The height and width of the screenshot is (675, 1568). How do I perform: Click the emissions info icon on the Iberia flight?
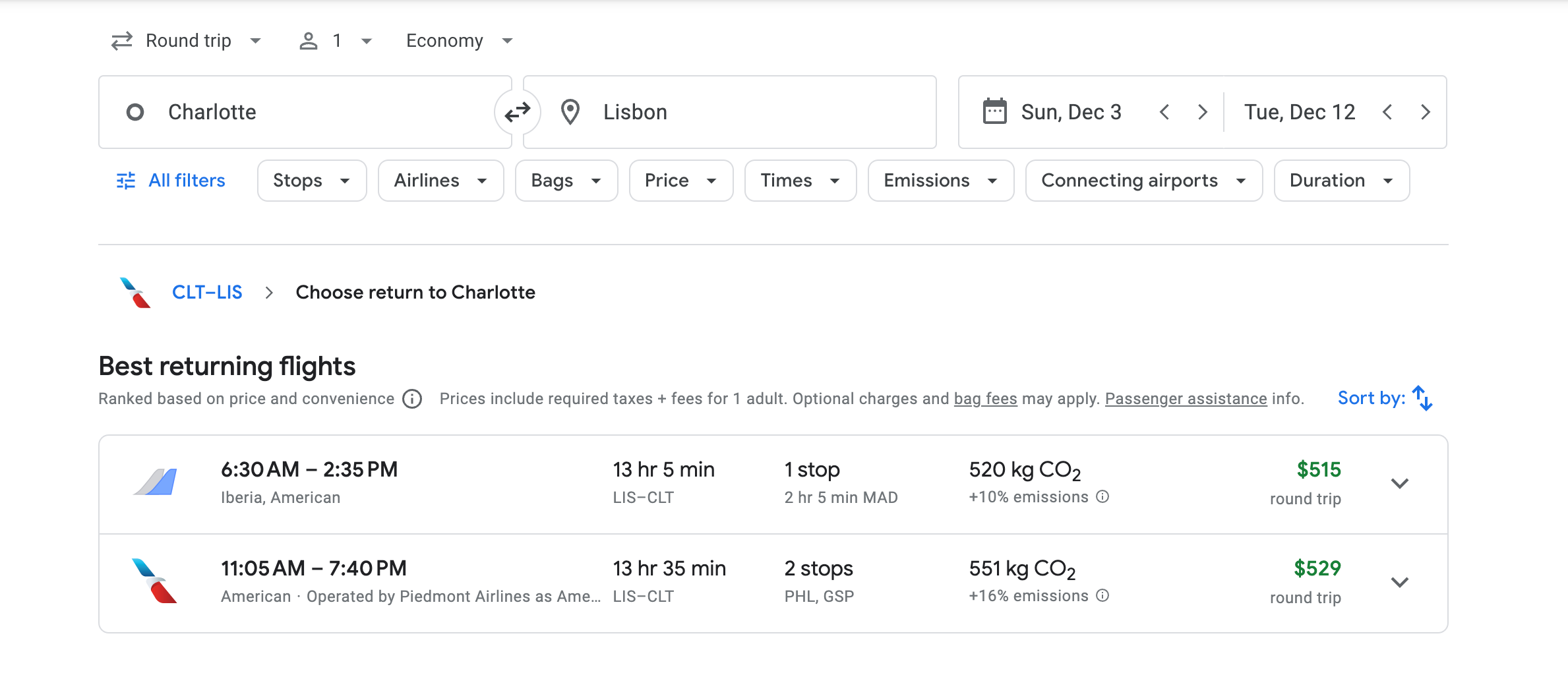pos(1103,497)
